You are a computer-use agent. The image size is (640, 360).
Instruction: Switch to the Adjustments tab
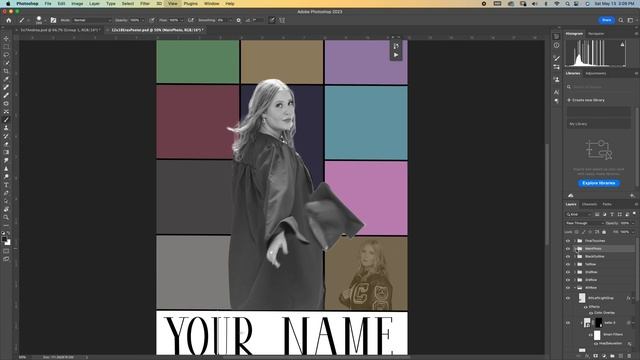596,73
